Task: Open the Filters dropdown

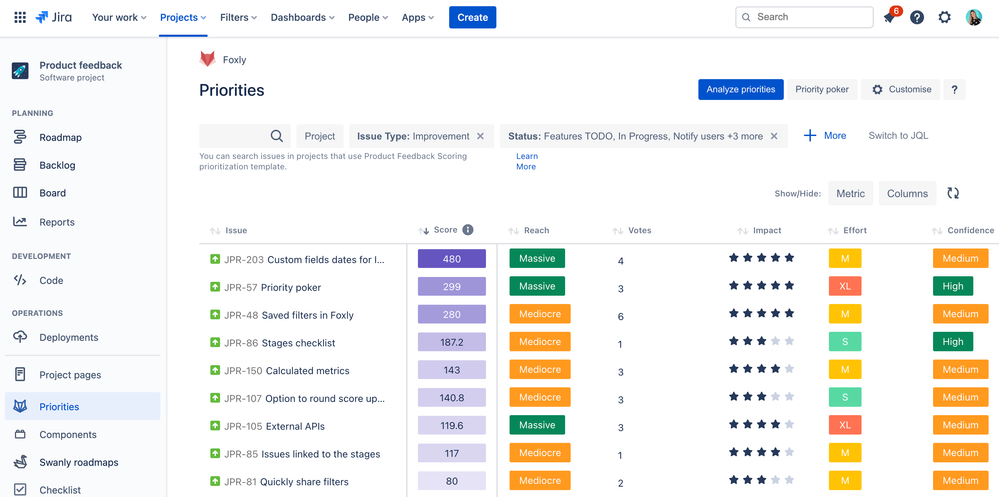Action: click(x=238, y=17)
